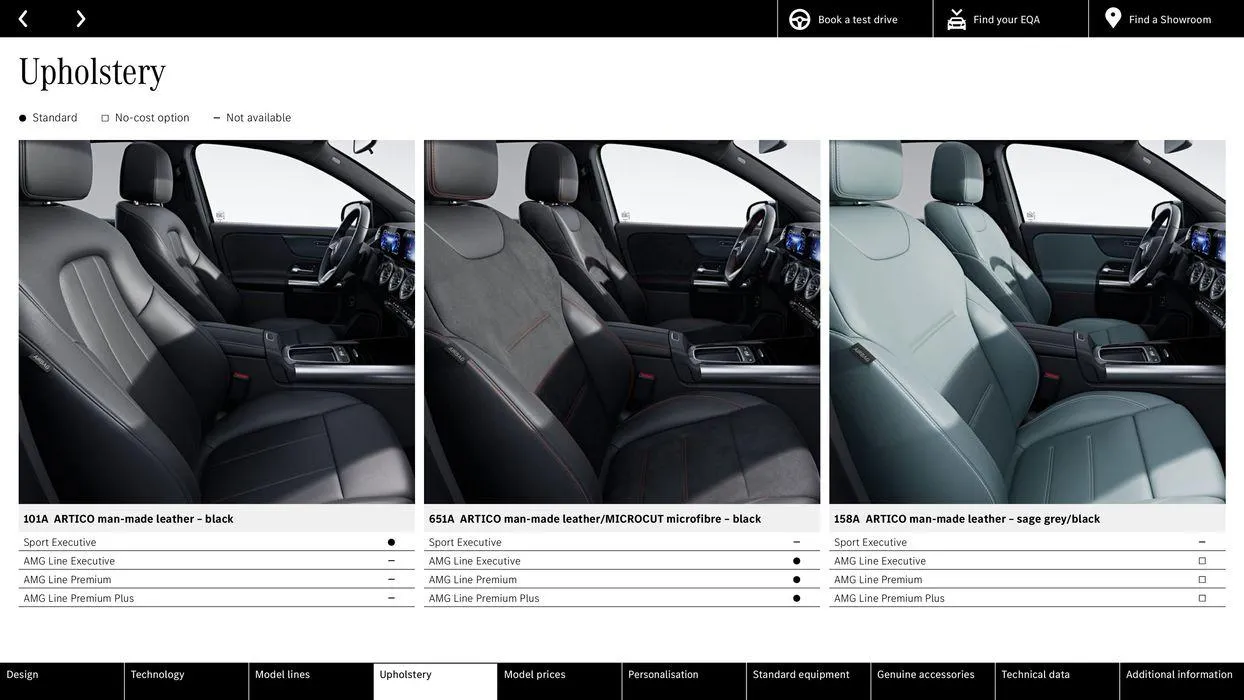1244x700 pixels.
Task: Click the Not available dash legend icon
Action: coord(216,118)
